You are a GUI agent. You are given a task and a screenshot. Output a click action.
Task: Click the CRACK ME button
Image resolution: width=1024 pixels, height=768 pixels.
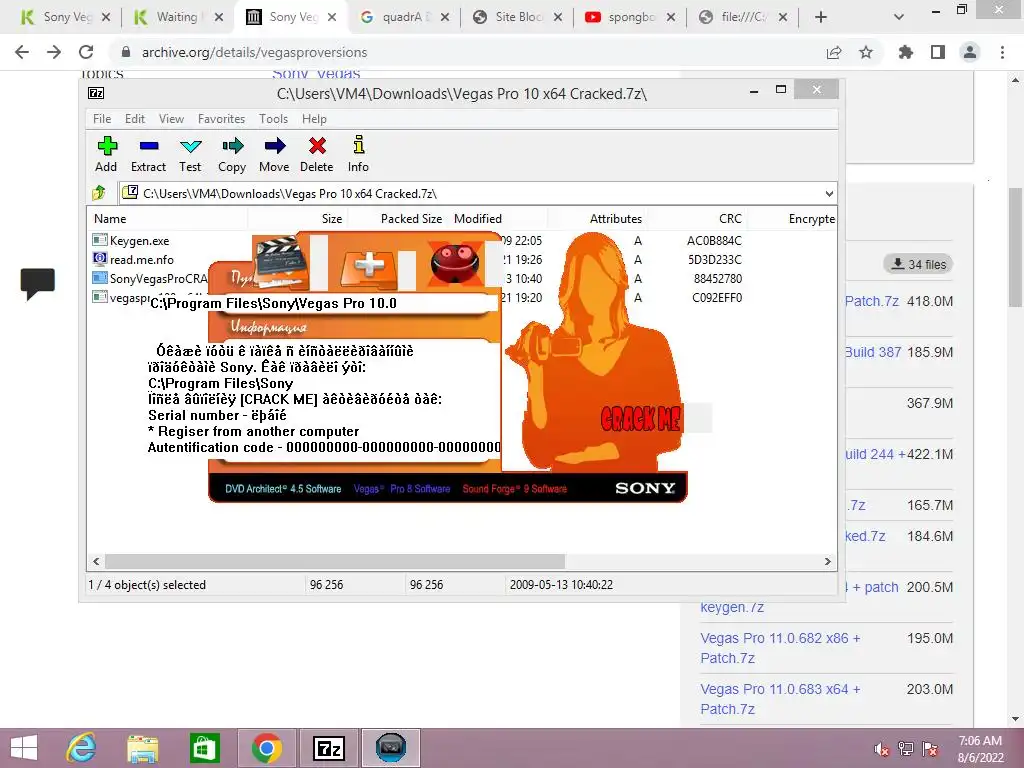click(x=640, y=419)
